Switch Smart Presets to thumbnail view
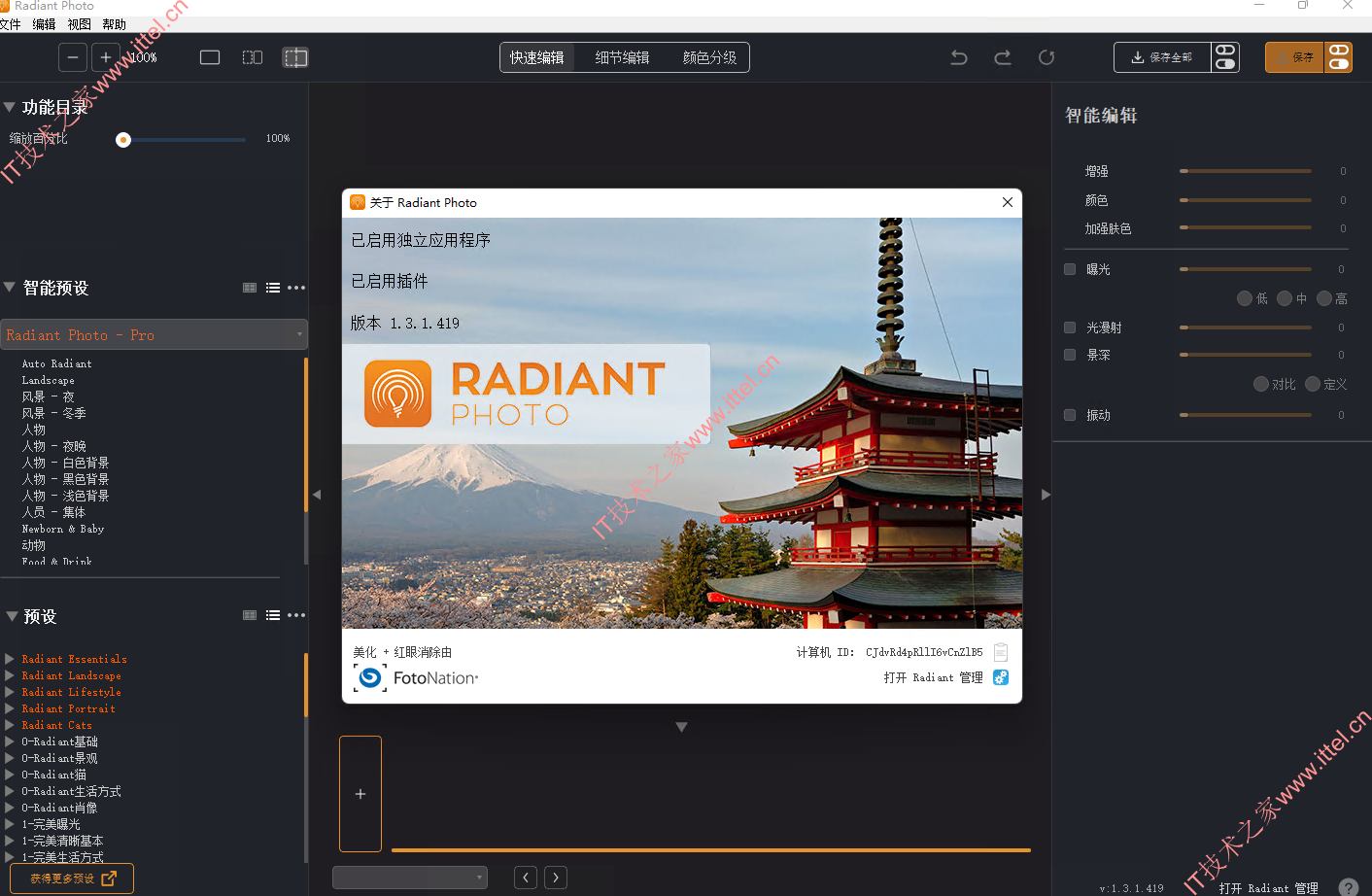1372x896 pixels. pos(250,288)
